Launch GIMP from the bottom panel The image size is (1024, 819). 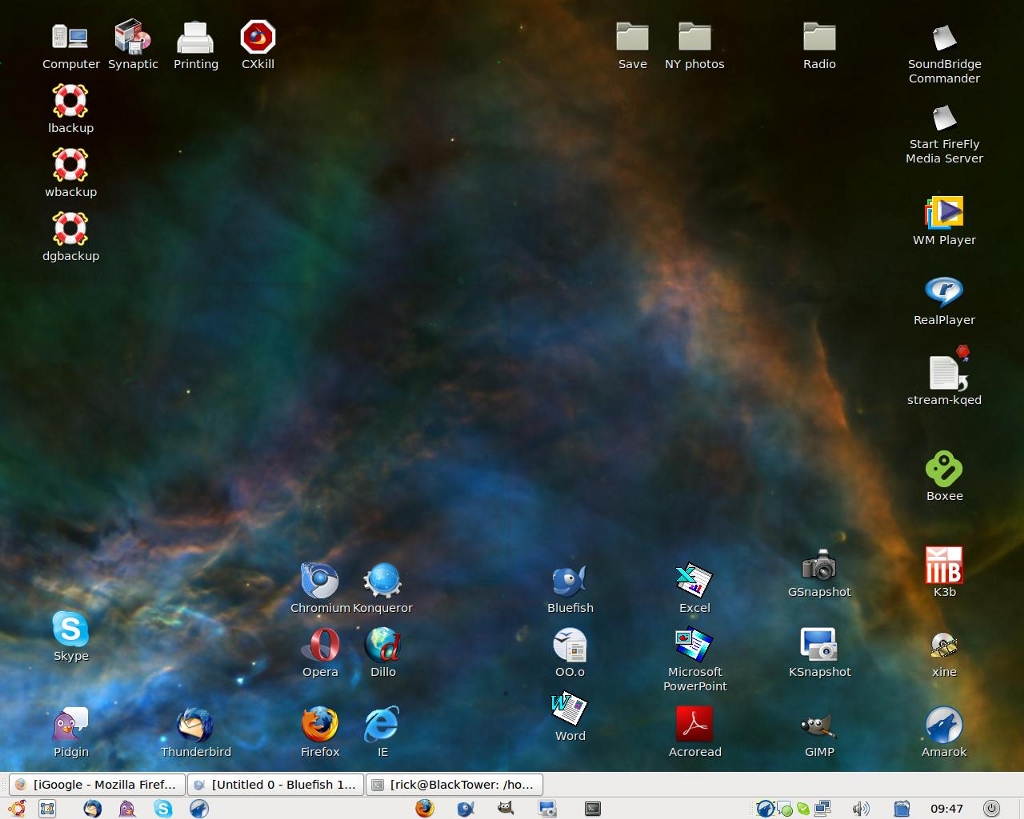click(505, 809)
